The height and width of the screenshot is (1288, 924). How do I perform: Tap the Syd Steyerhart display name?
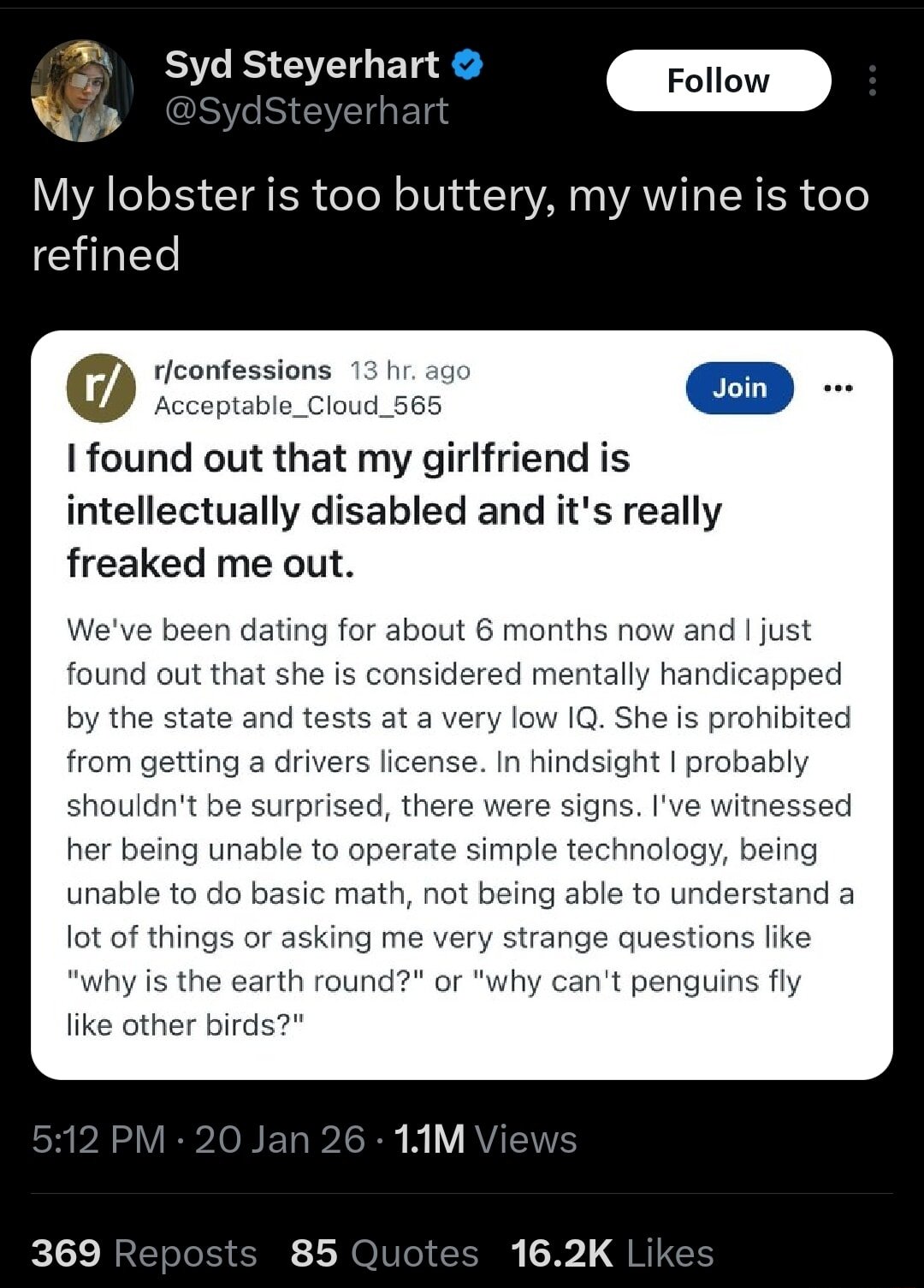(301, 65)
